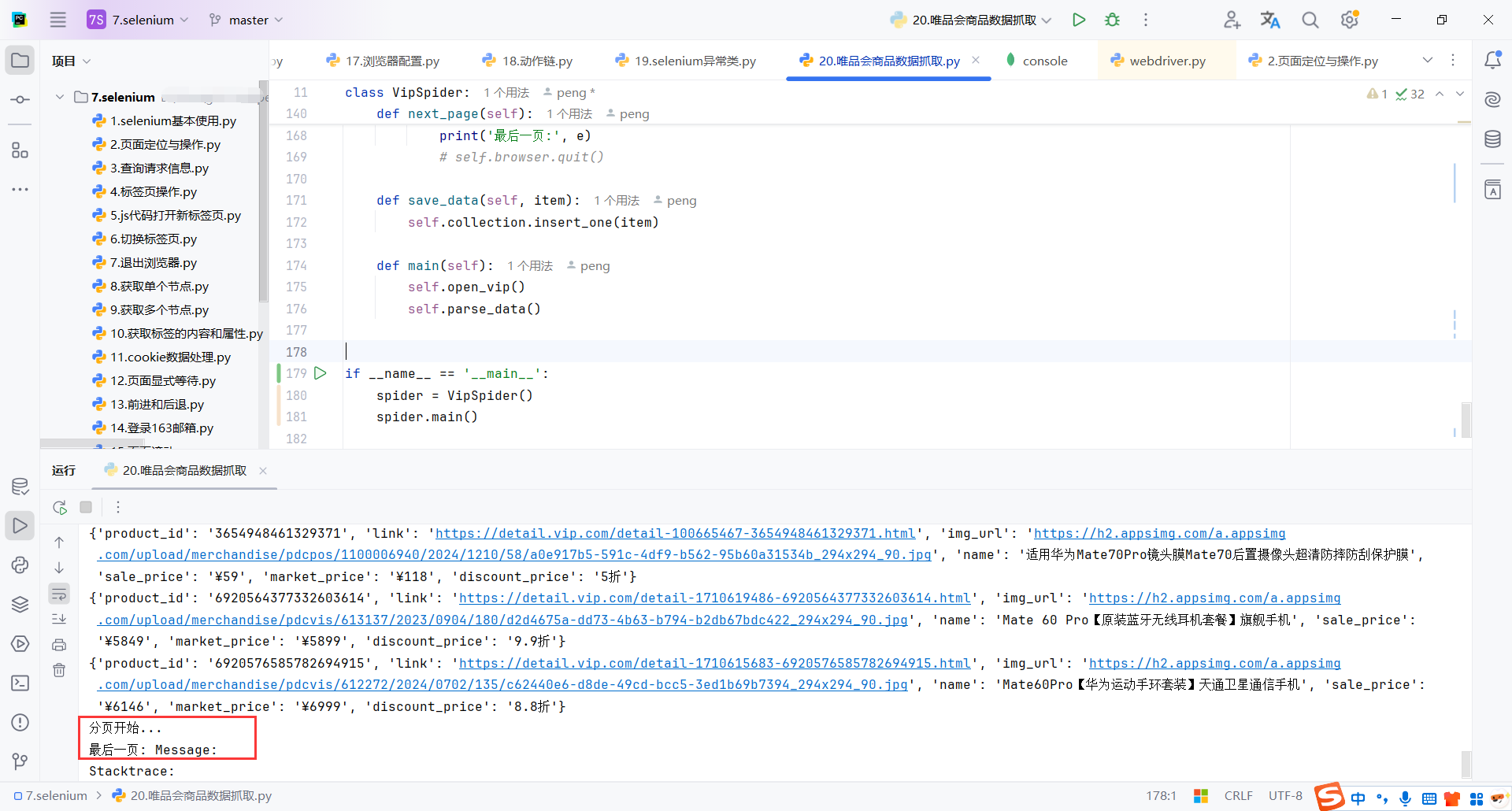This screenshot has height=811, width=1512.
Task: Open Search Everywhere magnifier icon
Action: click(1310, 20)
